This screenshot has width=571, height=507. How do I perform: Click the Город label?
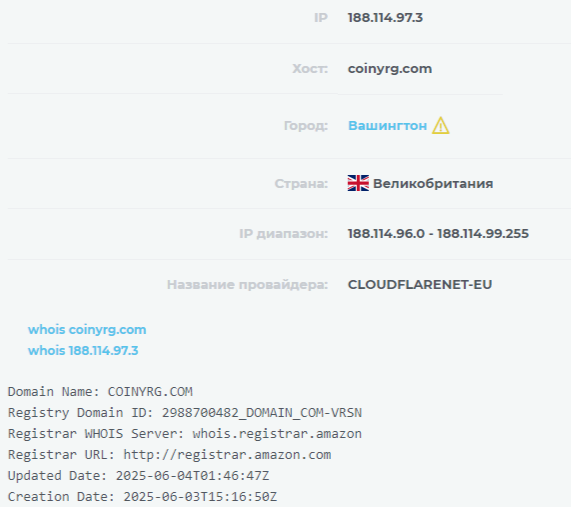[306, 126]
